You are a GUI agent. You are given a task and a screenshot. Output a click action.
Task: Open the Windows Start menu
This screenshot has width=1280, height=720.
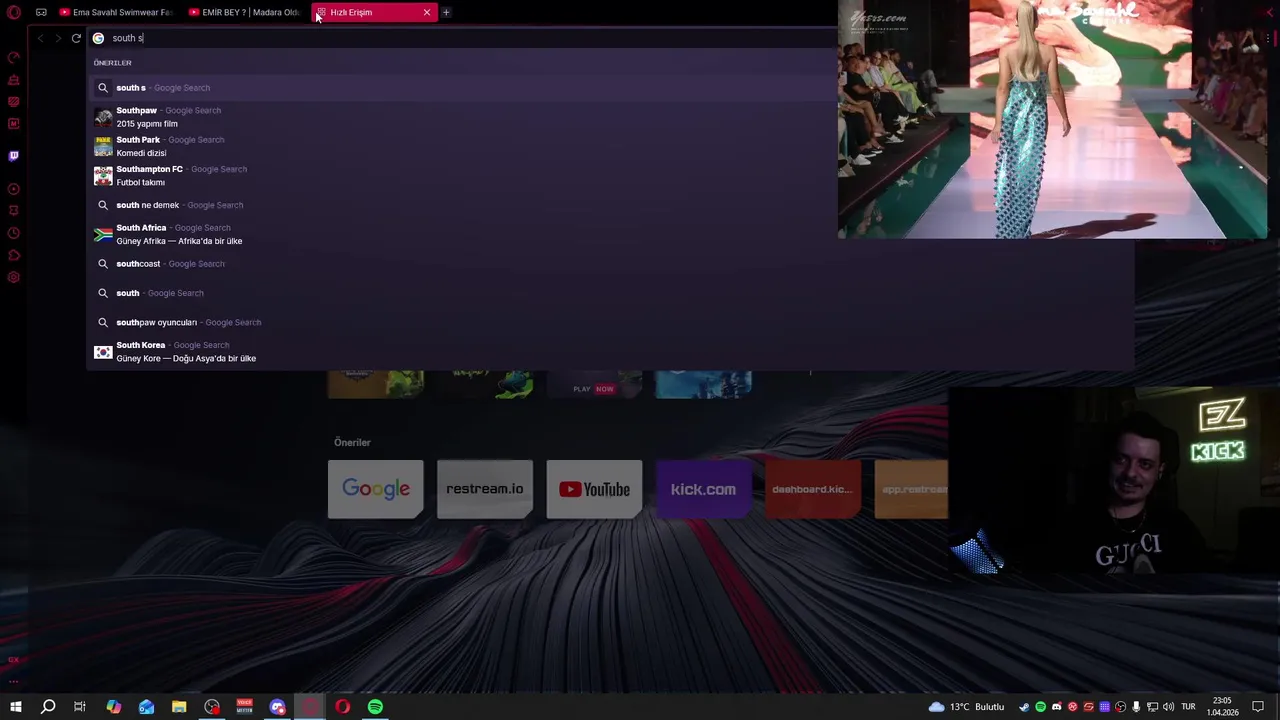click(15, 707)
